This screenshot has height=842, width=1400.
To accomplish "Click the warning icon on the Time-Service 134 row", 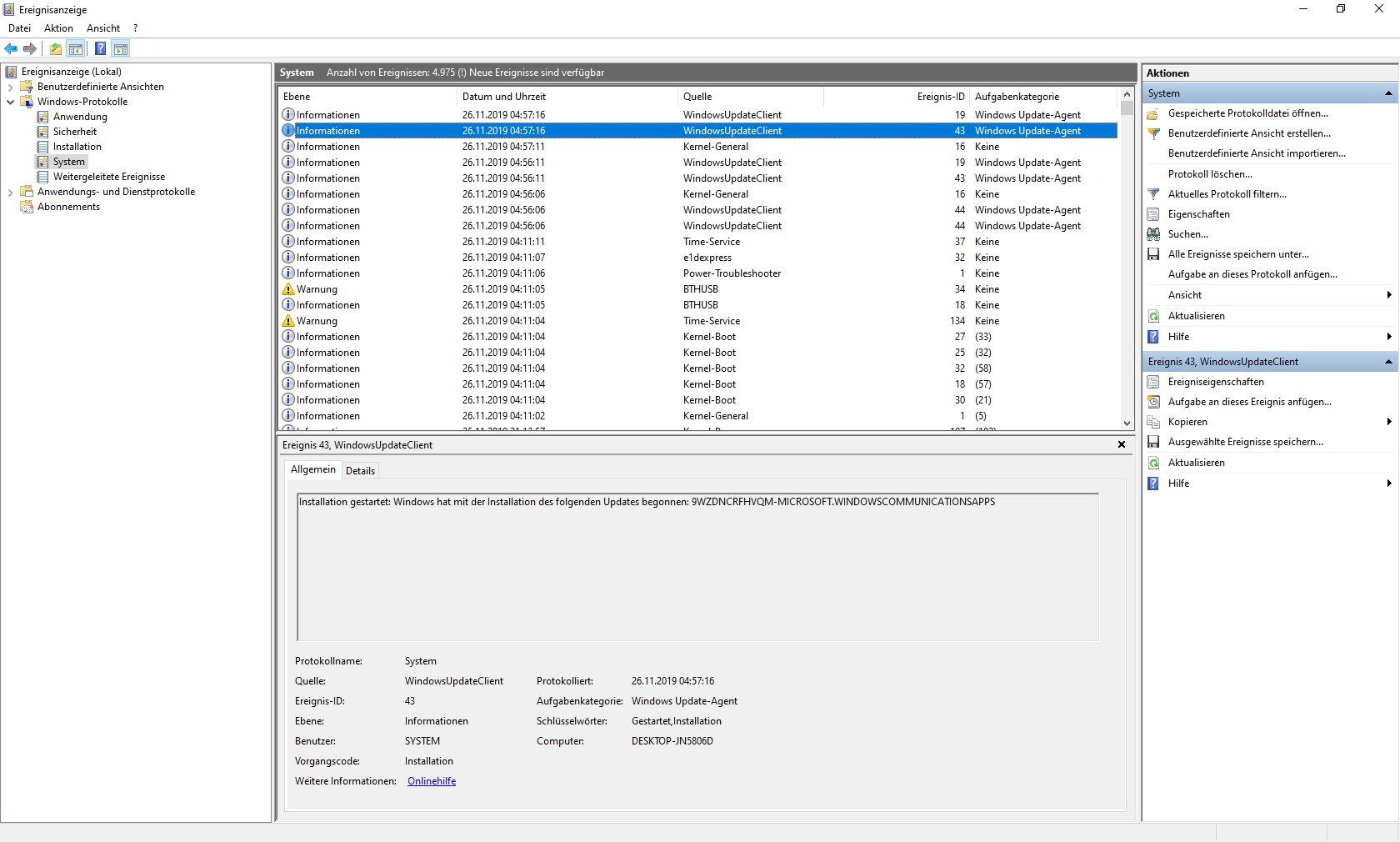I will point(288,321).
